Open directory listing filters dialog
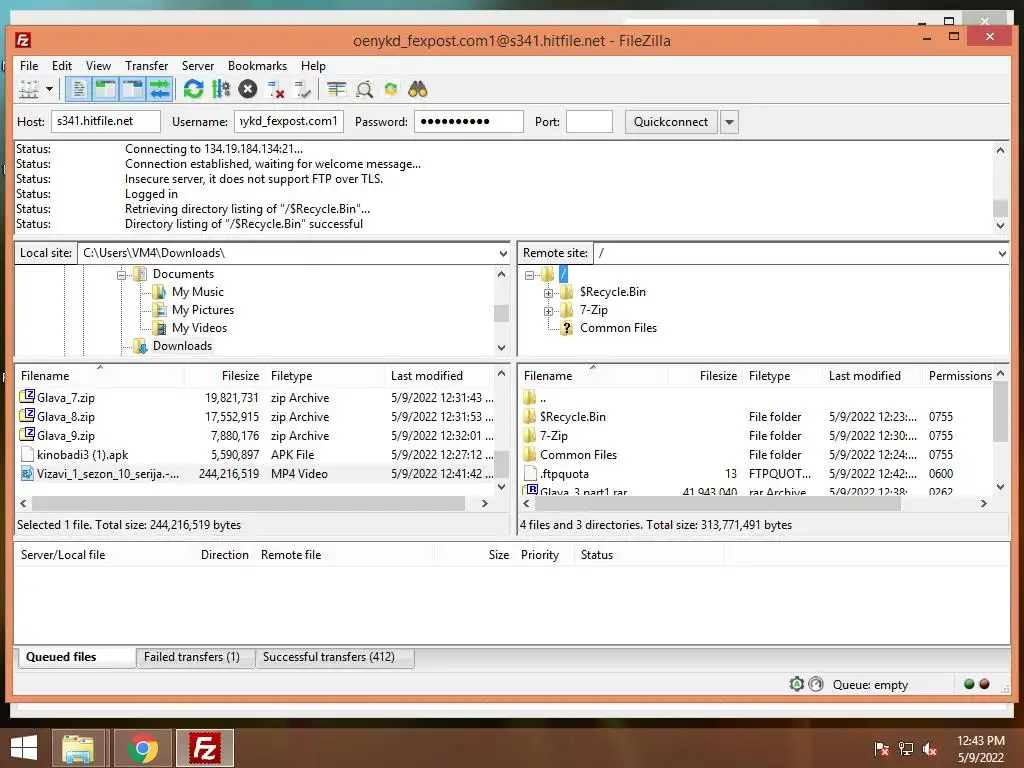 click(x=336, y=89)
